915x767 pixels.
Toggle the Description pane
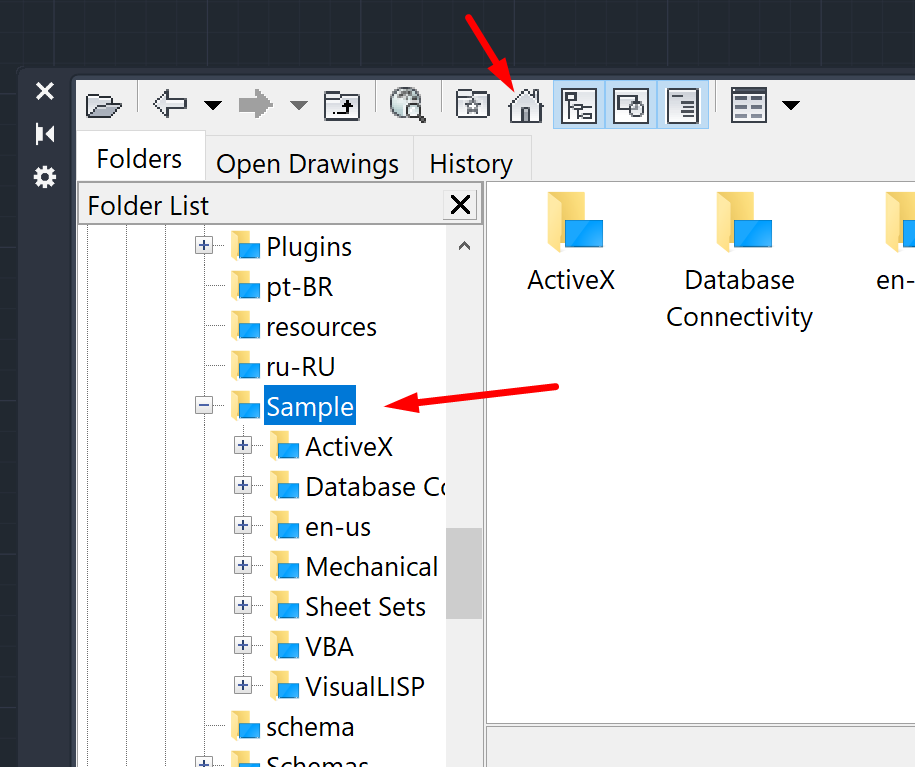681,104
